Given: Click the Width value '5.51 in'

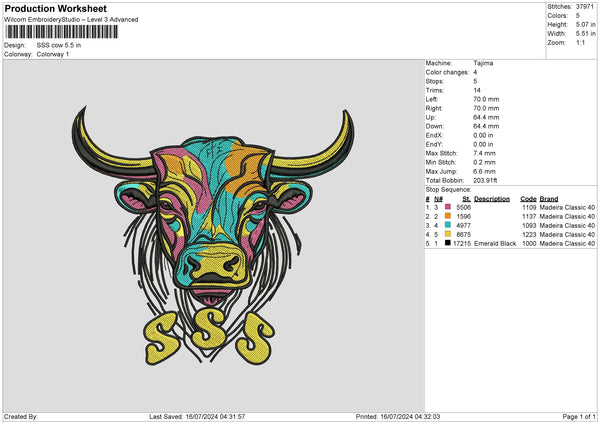Looking at the screenshot, I should 585,34.
